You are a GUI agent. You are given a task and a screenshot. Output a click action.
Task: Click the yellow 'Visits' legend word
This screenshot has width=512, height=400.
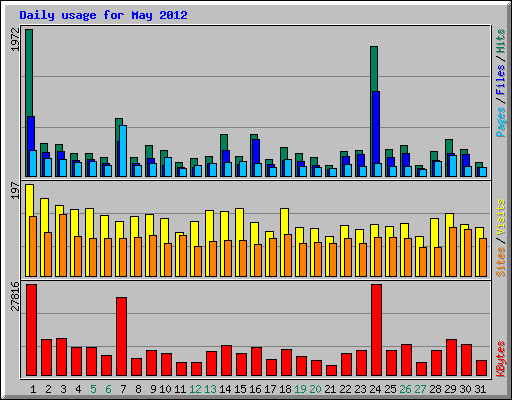501,218
